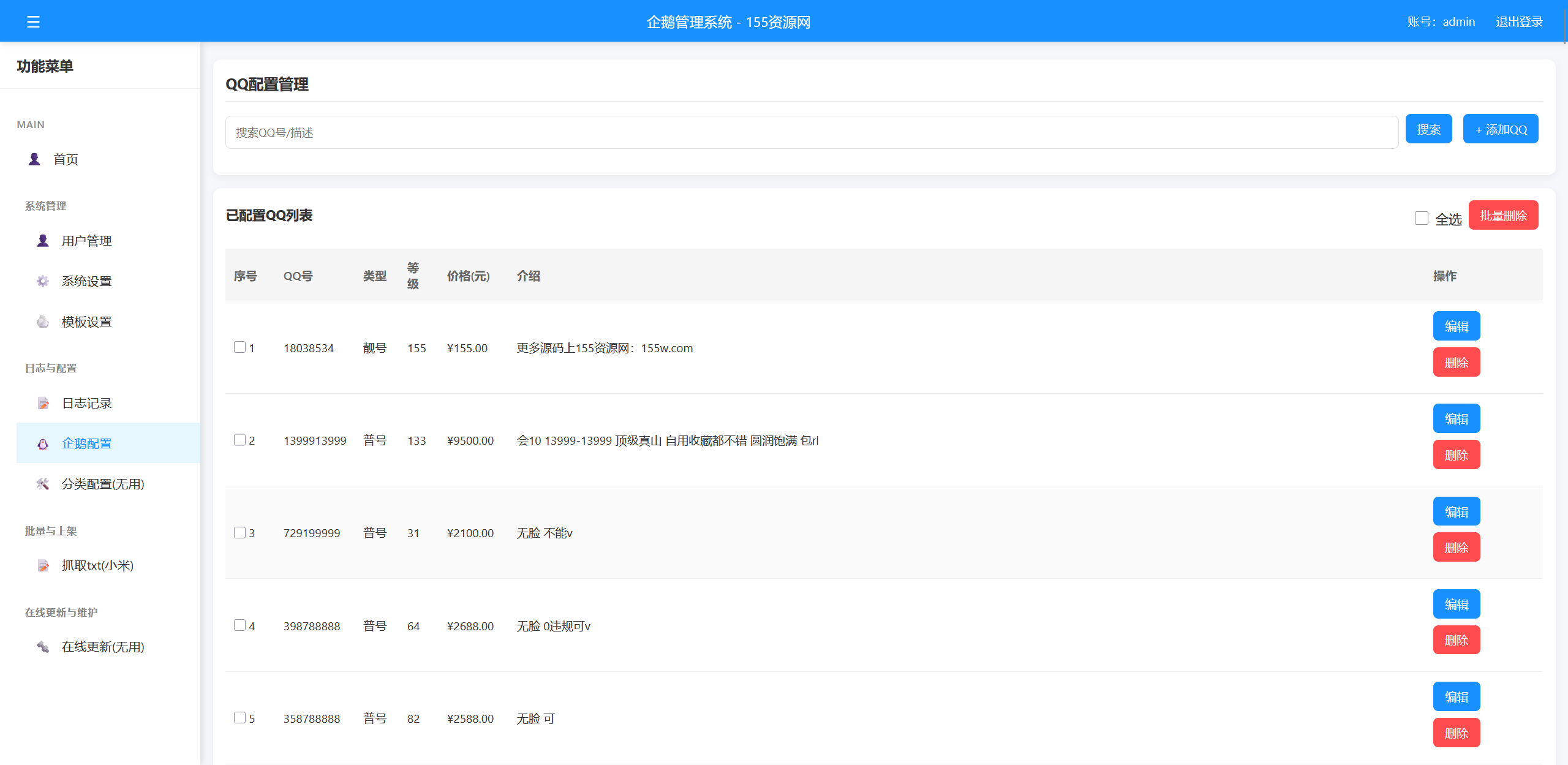1568x765 pixels.
Task: Click the 分类配置 wrench icon
Action: pyautogui.click(x=42, y=483)
